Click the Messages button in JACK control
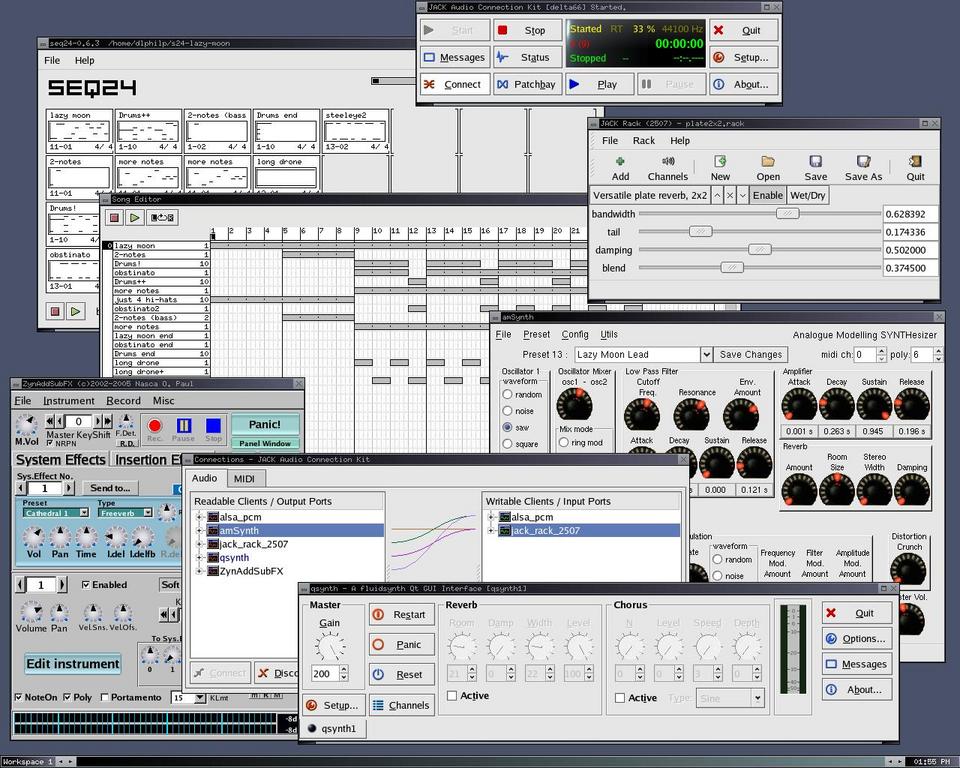This screenshot has width=960, height=768. click(454, 58)
